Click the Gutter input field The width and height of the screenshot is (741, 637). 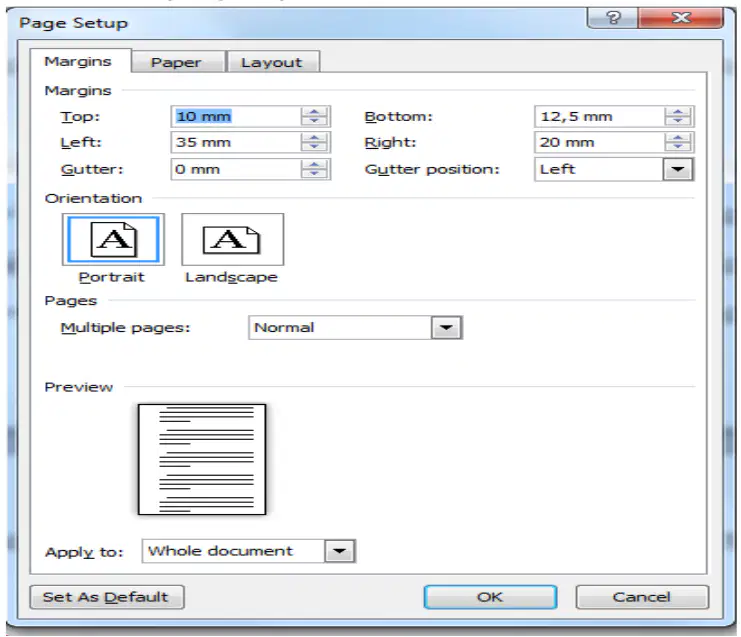pos(236,169)
